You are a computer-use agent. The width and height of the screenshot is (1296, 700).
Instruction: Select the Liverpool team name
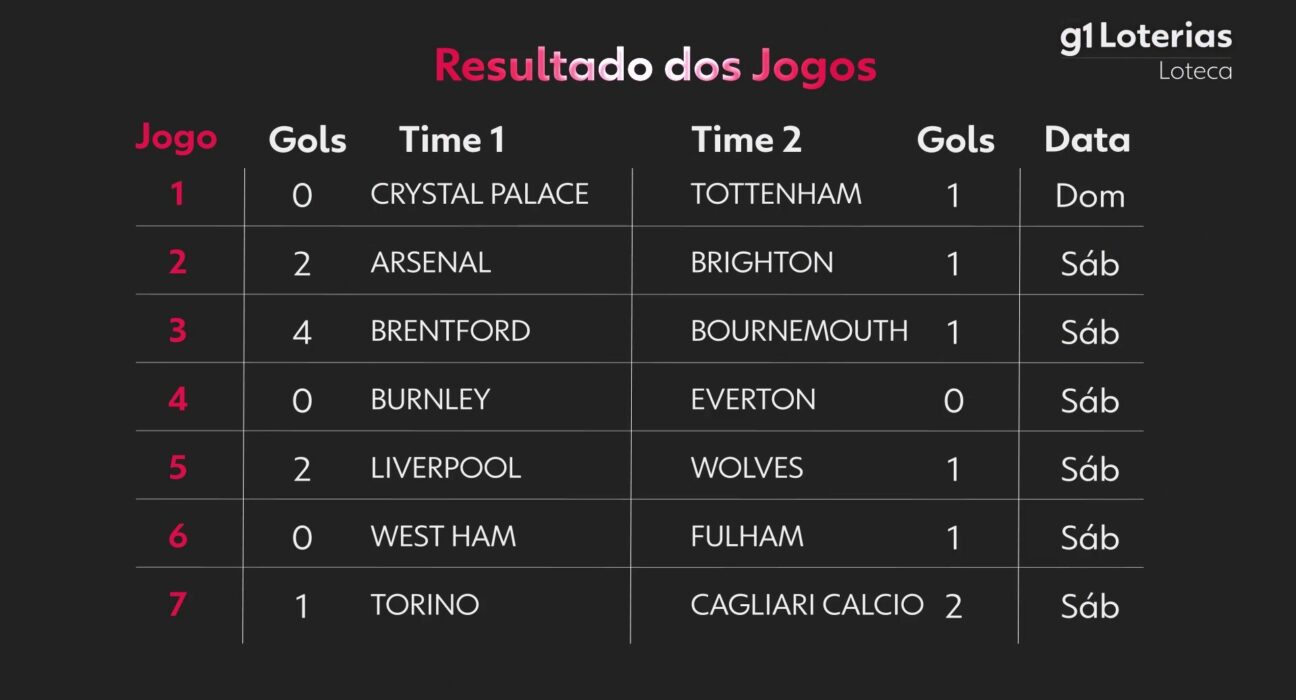pyautogui.click(x=445, y=468)
